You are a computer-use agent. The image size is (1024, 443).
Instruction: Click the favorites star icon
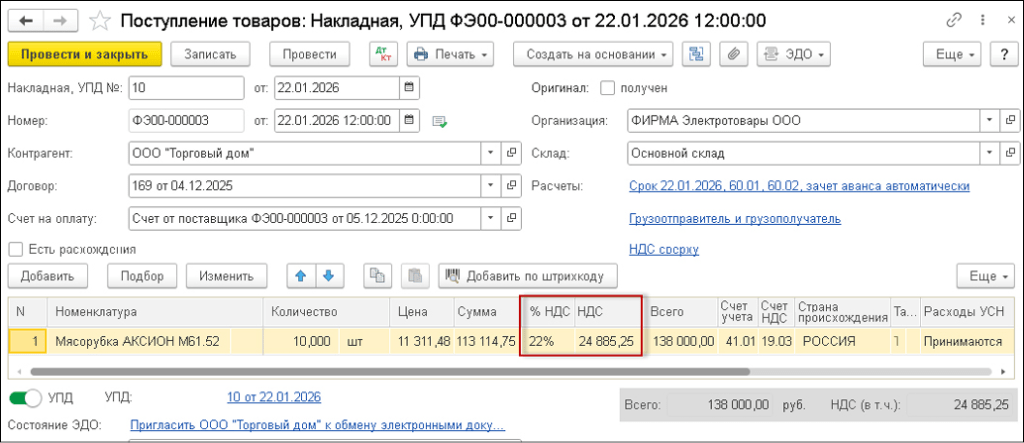pos(100,20)
